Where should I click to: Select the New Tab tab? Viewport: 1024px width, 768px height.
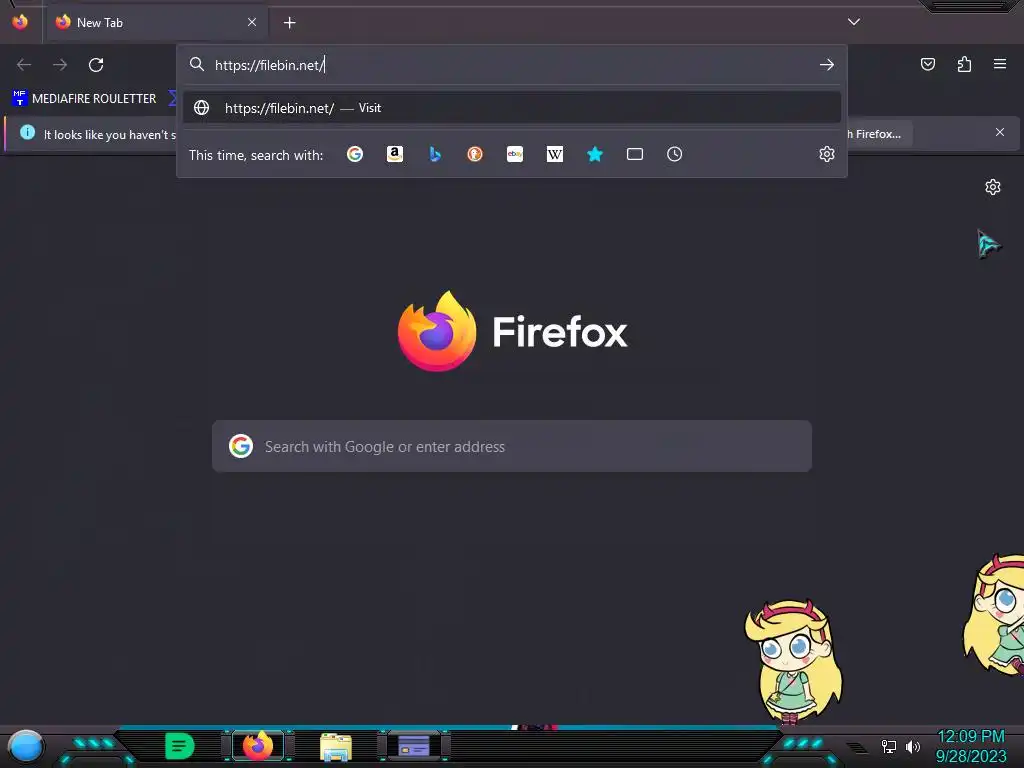click(156, 23)
